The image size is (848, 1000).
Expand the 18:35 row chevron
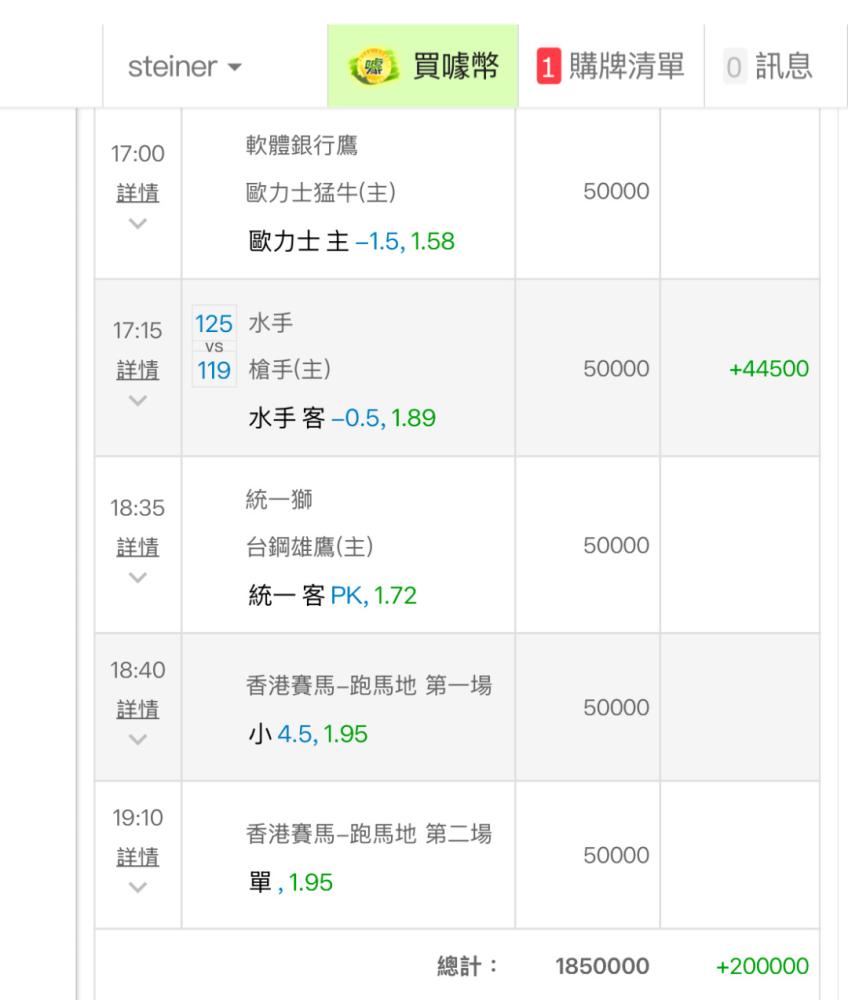point(138,578)
